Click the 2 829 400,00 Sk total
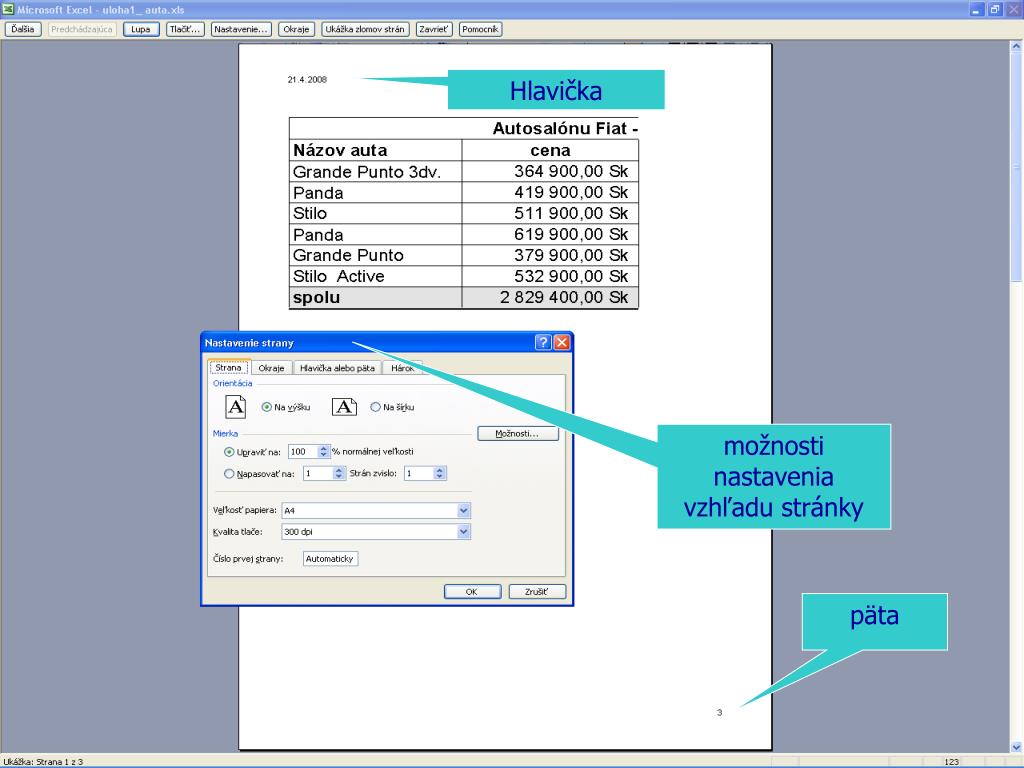Viewport: 1024px width, 768px height. coord(551,297)
